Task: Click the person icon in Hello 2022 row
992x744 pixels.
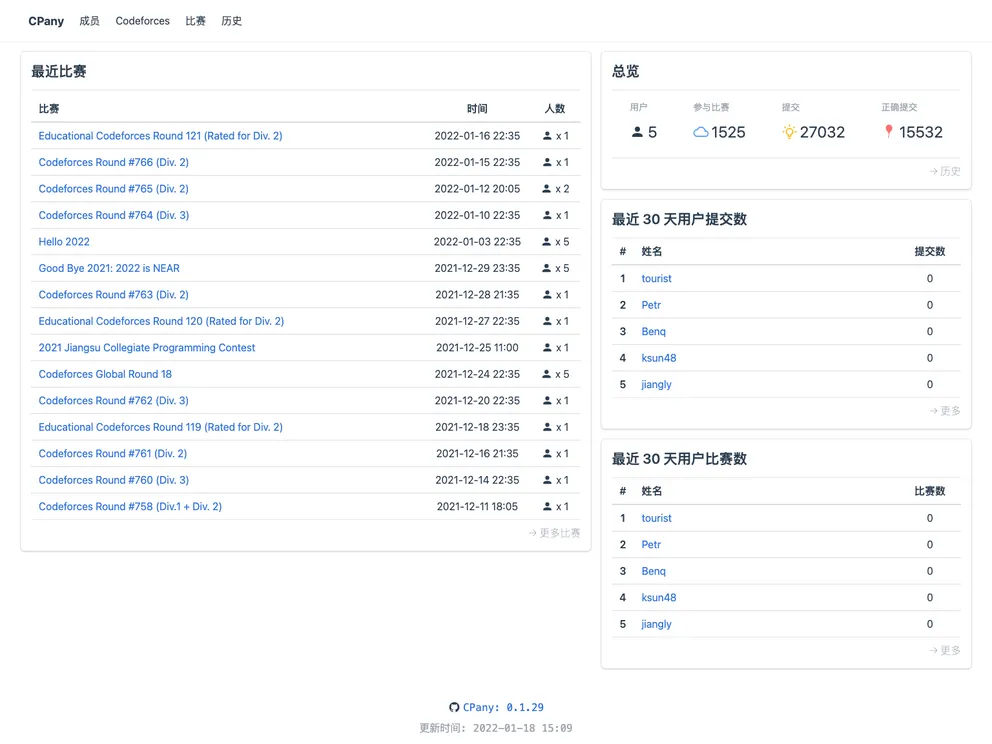Action: [x=547, y=242]
